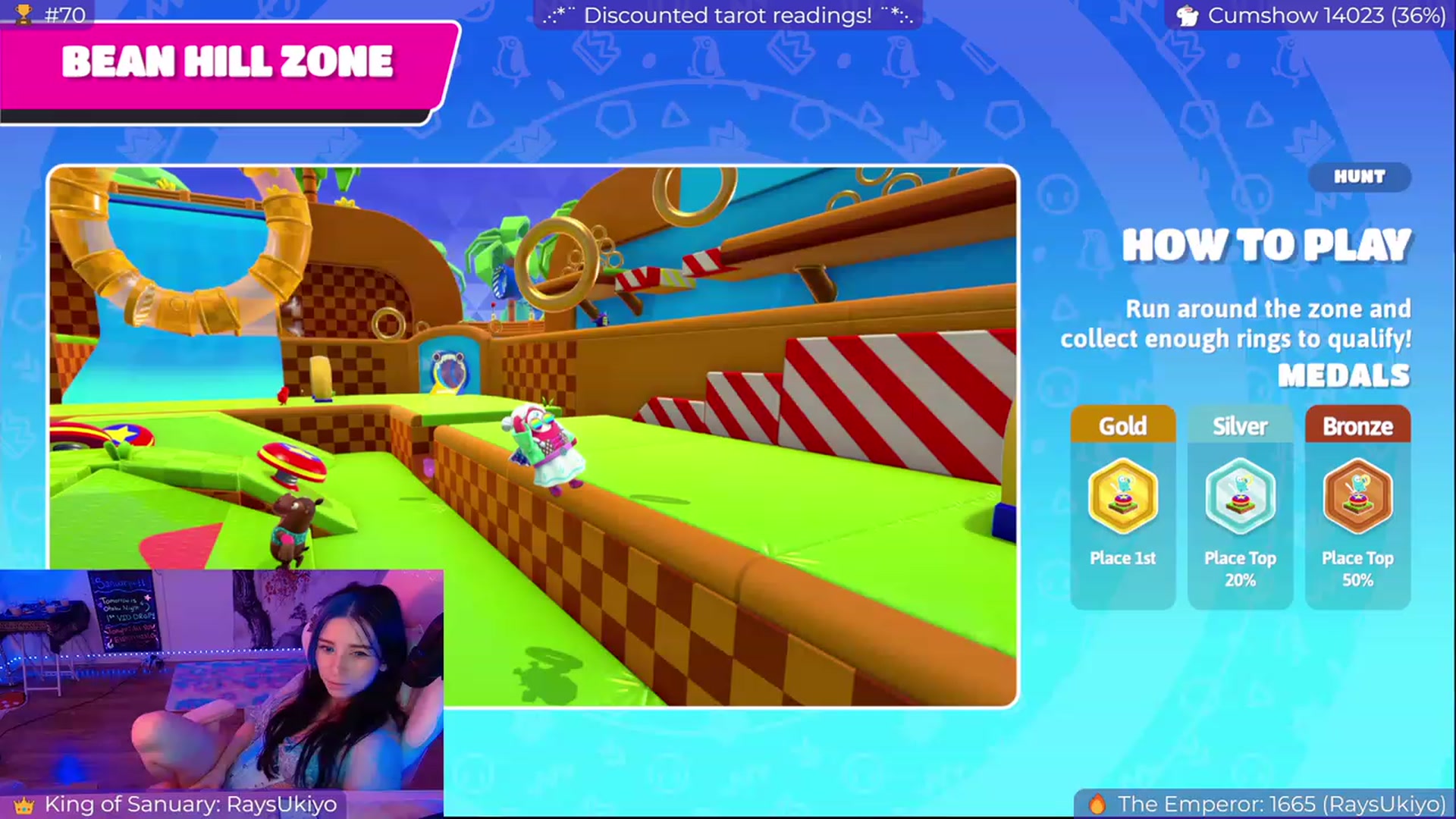Click the 'Place 1st' text
This screenshot has width=1456, height=819.
click(x=1123, y=558)
